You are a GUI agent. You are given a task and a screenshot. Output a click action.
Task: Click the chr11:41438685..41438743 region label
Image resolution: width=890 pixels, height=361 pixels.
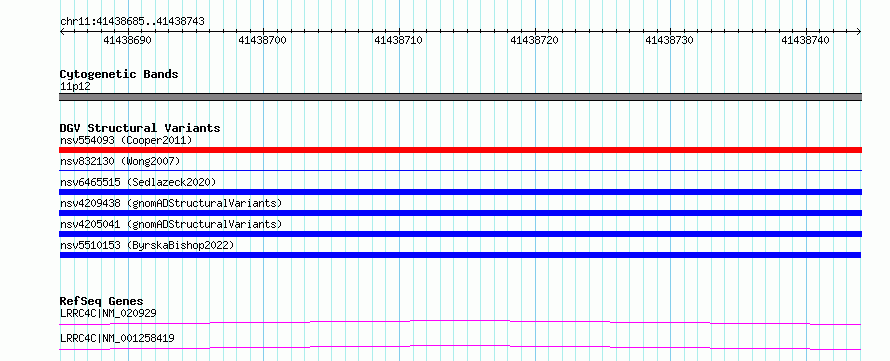pyautogui.click(x=132, y=22)
